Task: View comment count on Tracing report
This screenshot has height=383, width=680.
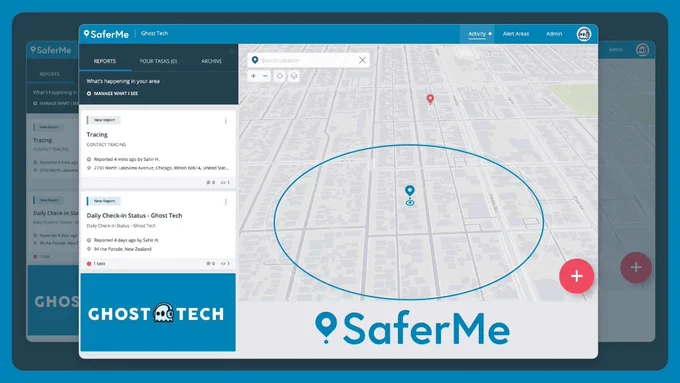Action: point(211,183)
